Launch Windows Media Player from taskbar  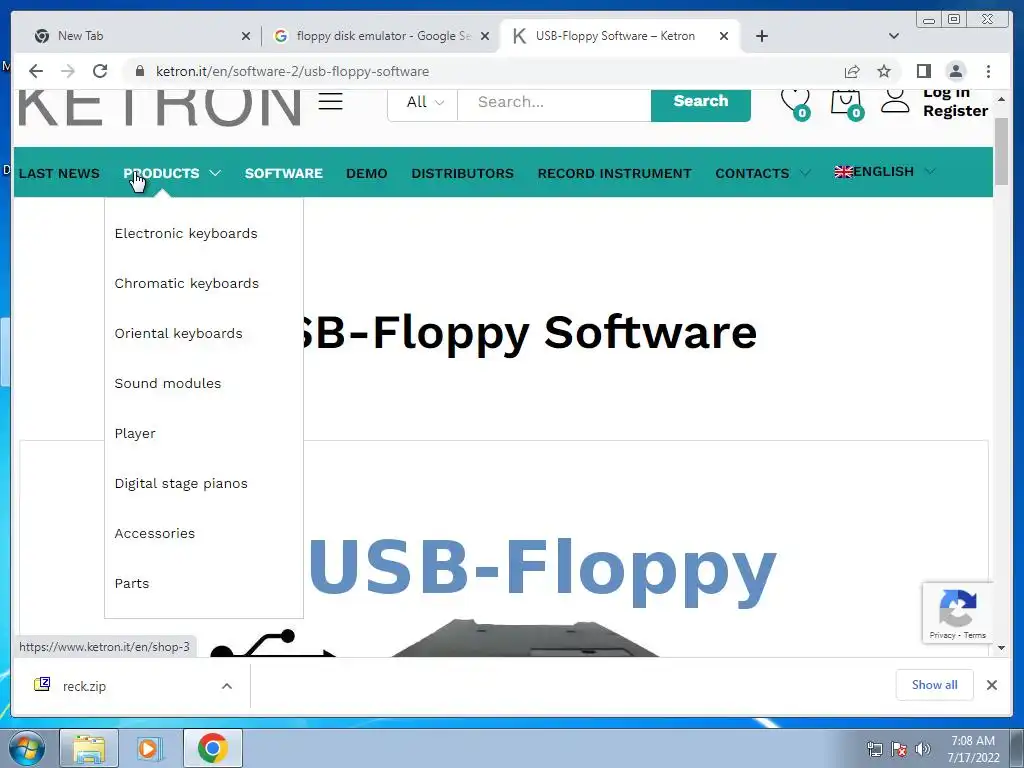[x=150, y=748]
